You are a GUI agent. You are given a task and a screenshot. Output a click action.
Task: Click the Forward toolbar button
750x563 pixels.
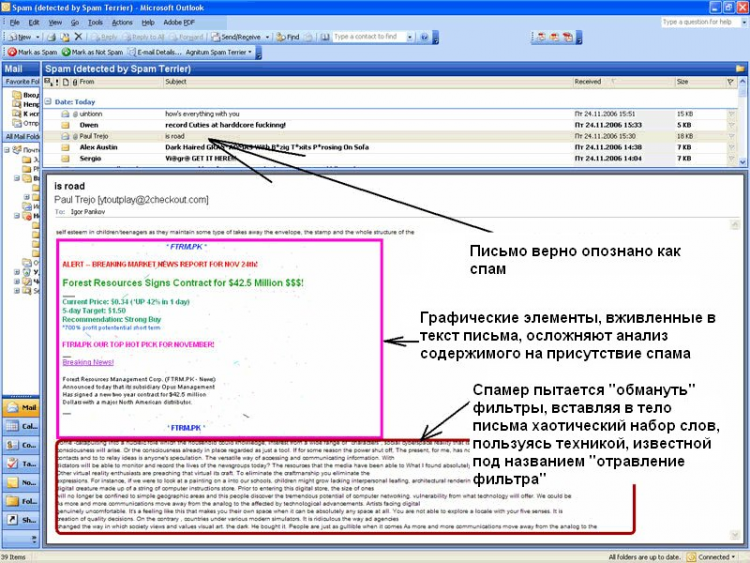point(187,37)
